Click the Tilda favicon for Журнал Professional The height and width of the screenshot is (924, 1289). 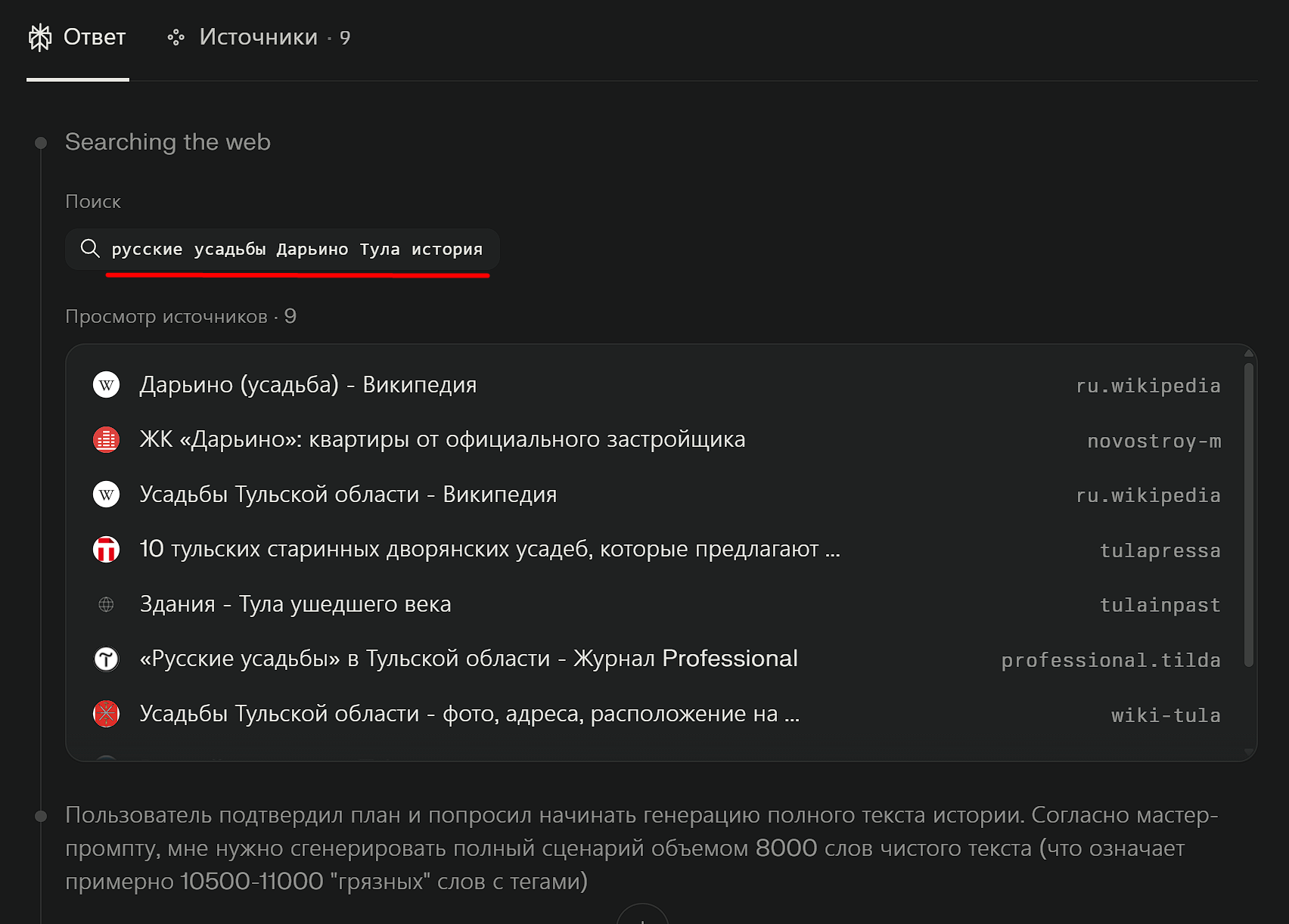click(107, 659)
